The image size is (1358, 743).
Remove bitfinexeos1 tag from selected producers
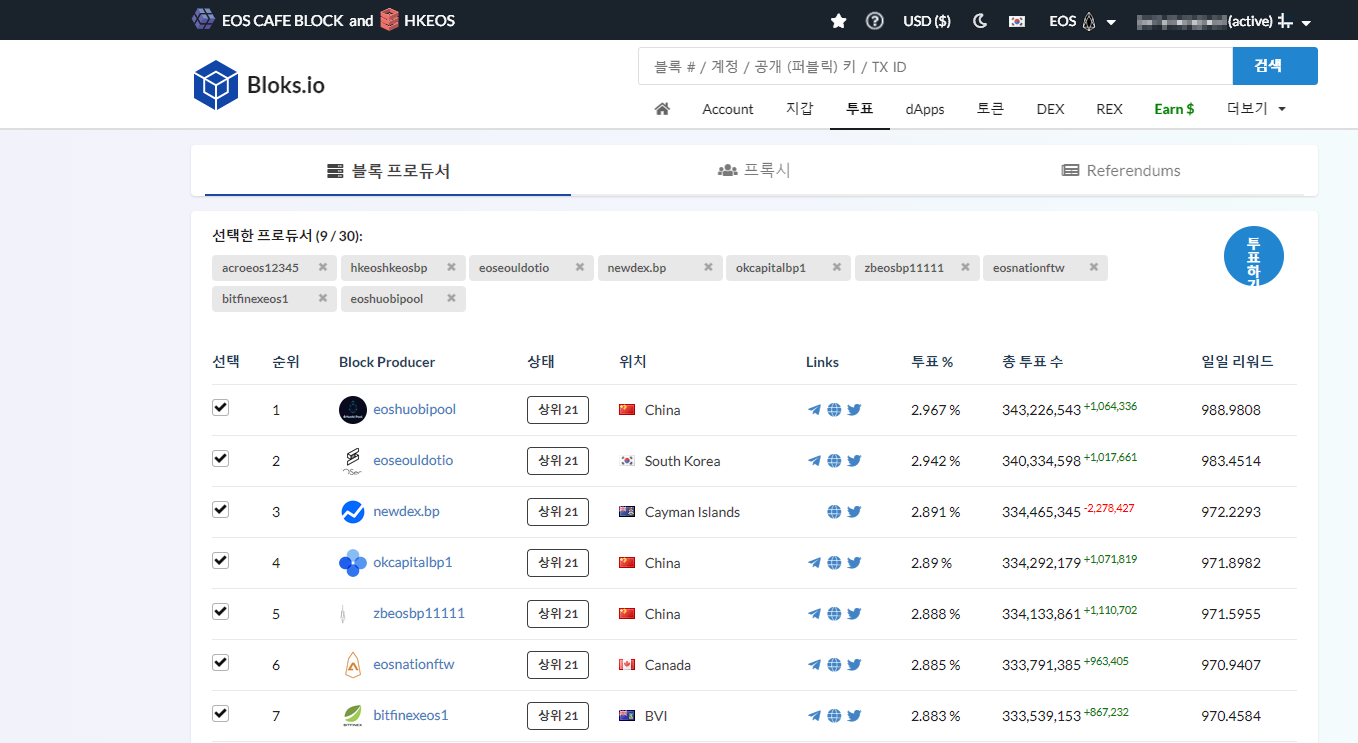coord(323,298)
